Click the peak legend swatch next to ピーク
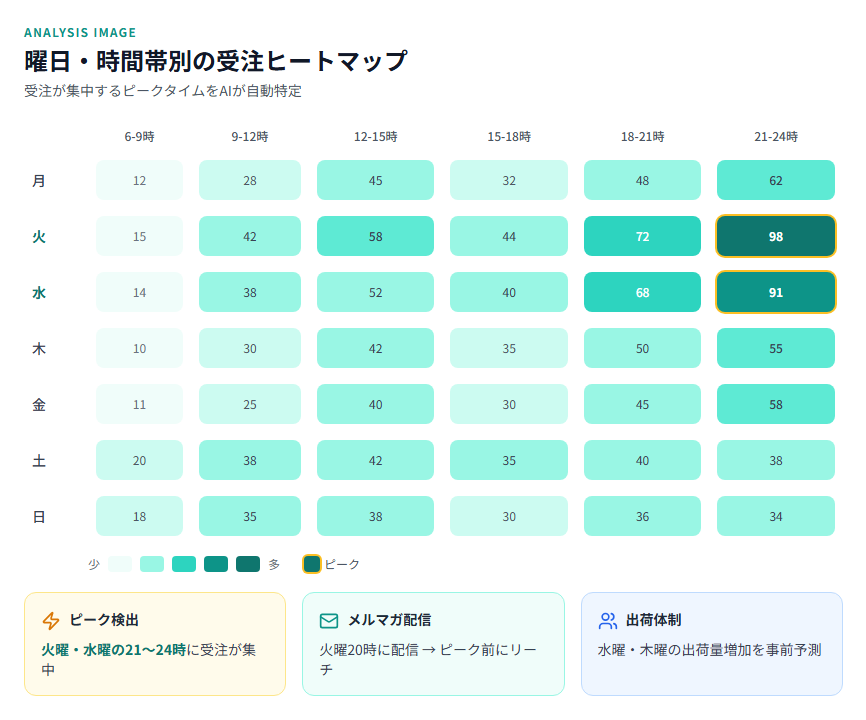The image size is (866, 720). click(311, 564)
